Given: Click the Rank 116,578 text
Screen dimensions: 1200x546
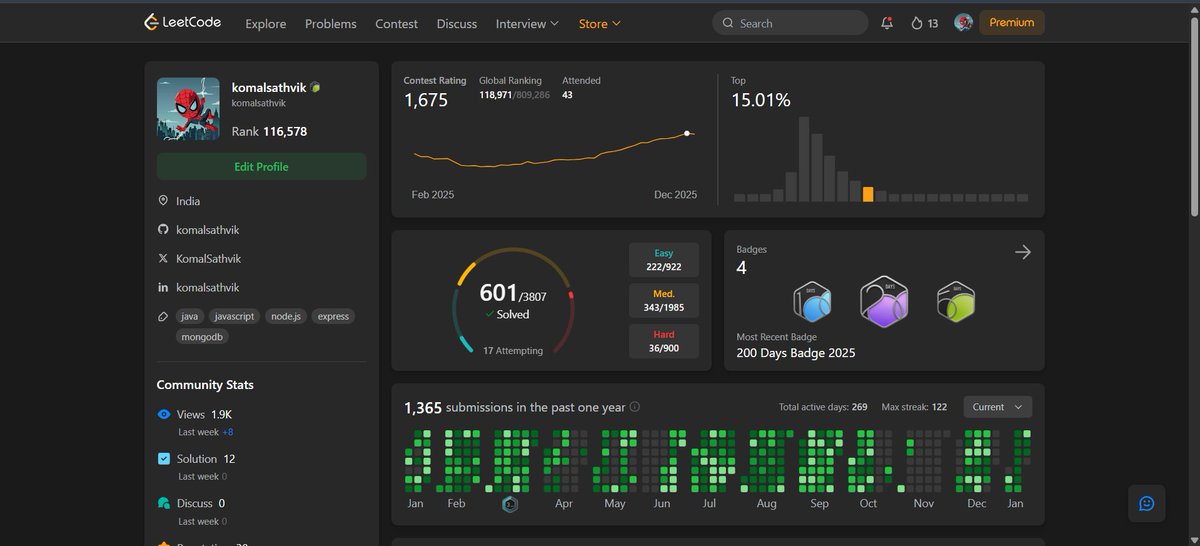Looking at the screenshot, I should [x=269, y=132].
